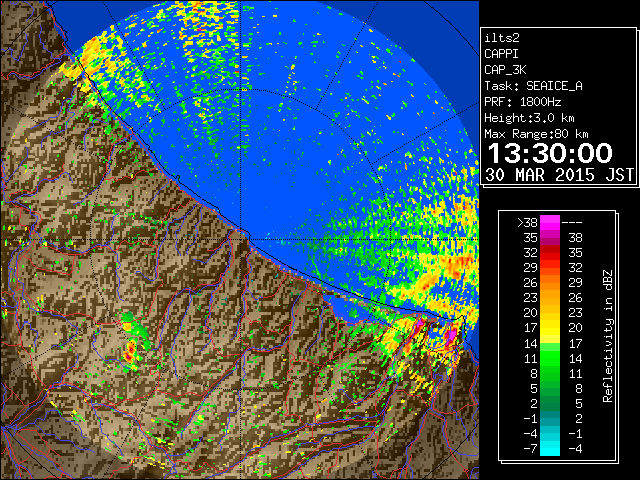Click the bright red 32–35 dBZ legend band
The height and width of the screenshot is (480, 640).
[550, 253]
